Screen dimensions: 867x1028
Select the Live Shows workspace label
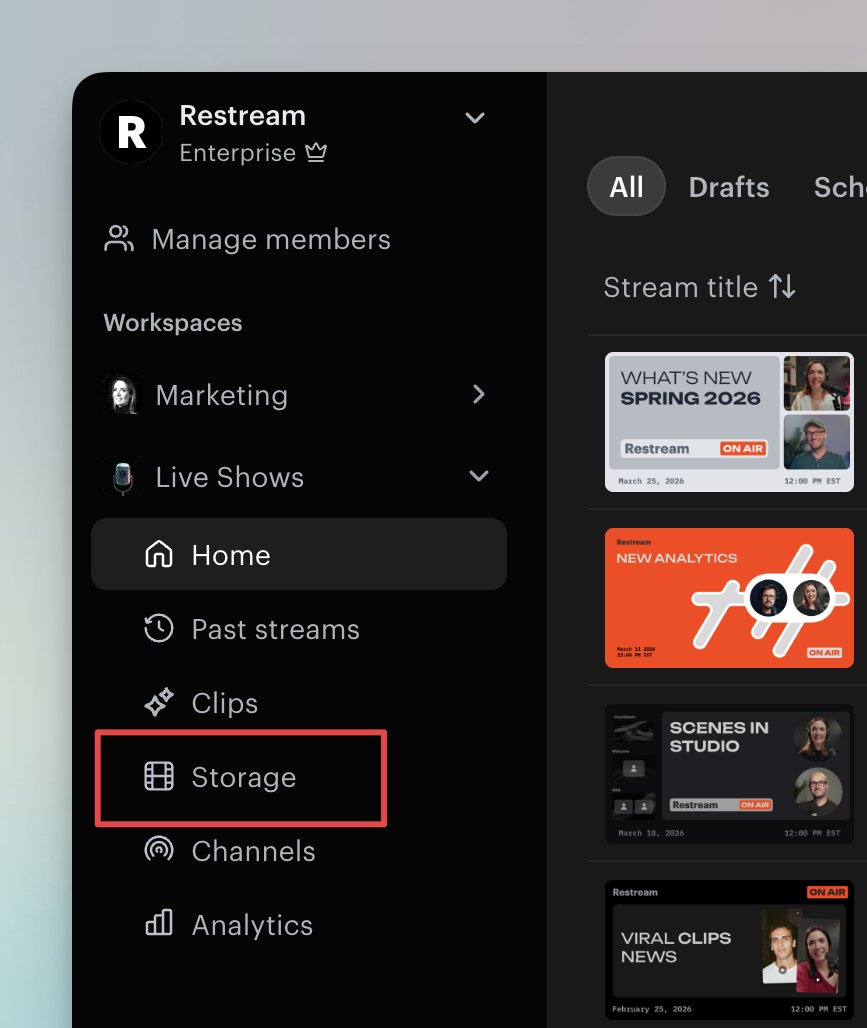point(230,477)
